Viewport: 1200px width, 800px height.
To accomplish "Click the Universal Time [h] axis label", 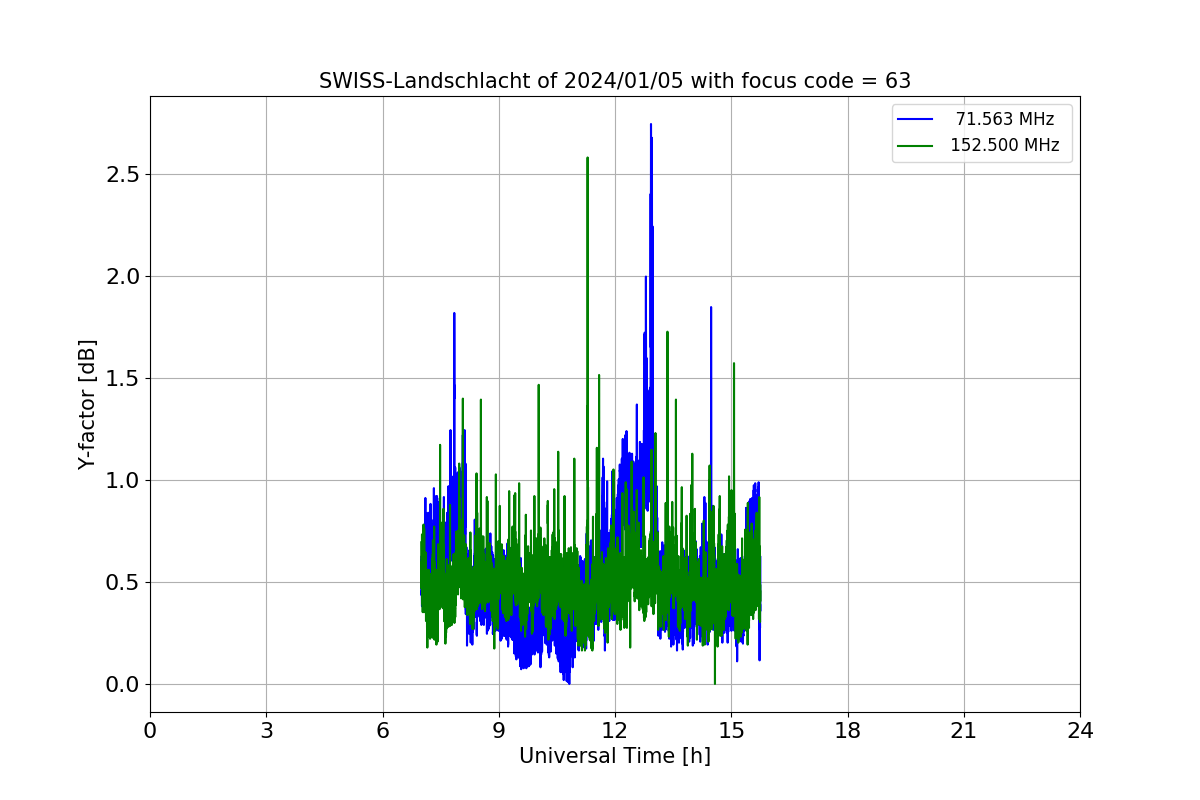I will pos(615,756).
